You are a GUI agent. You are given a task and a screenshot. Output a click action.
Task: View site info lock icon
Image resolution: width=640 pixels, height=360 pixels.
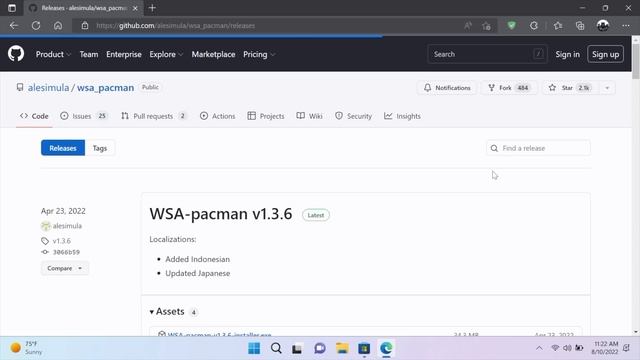(84, 25)
